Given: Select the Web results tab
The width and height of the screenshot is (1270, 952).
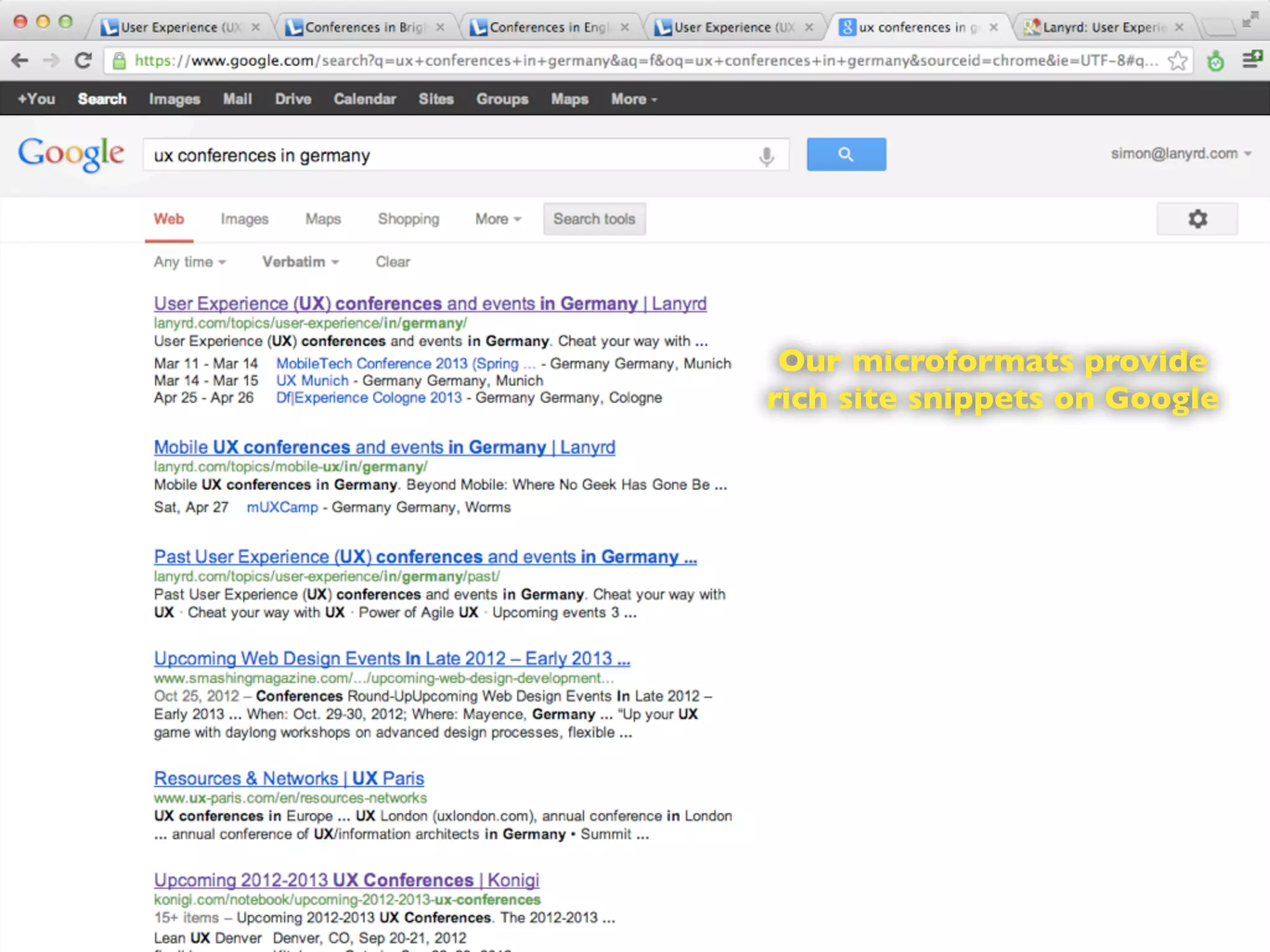Looking at the screenshot, I should tap(169, 219).
